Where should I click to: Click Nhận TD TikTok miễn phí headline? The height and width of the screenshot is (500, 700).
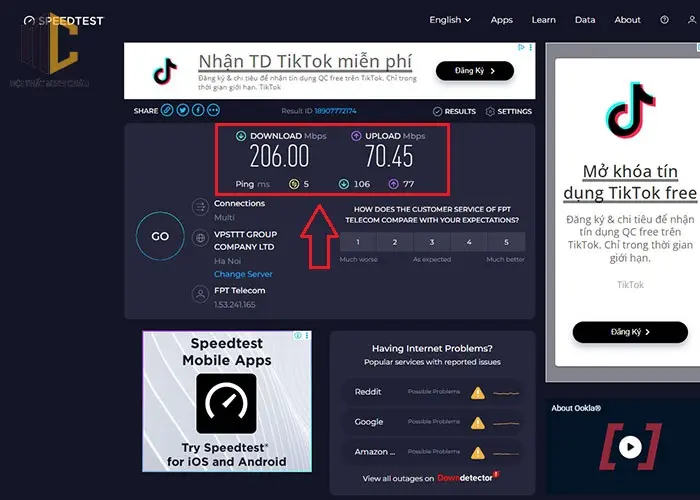tap(305, 62)
